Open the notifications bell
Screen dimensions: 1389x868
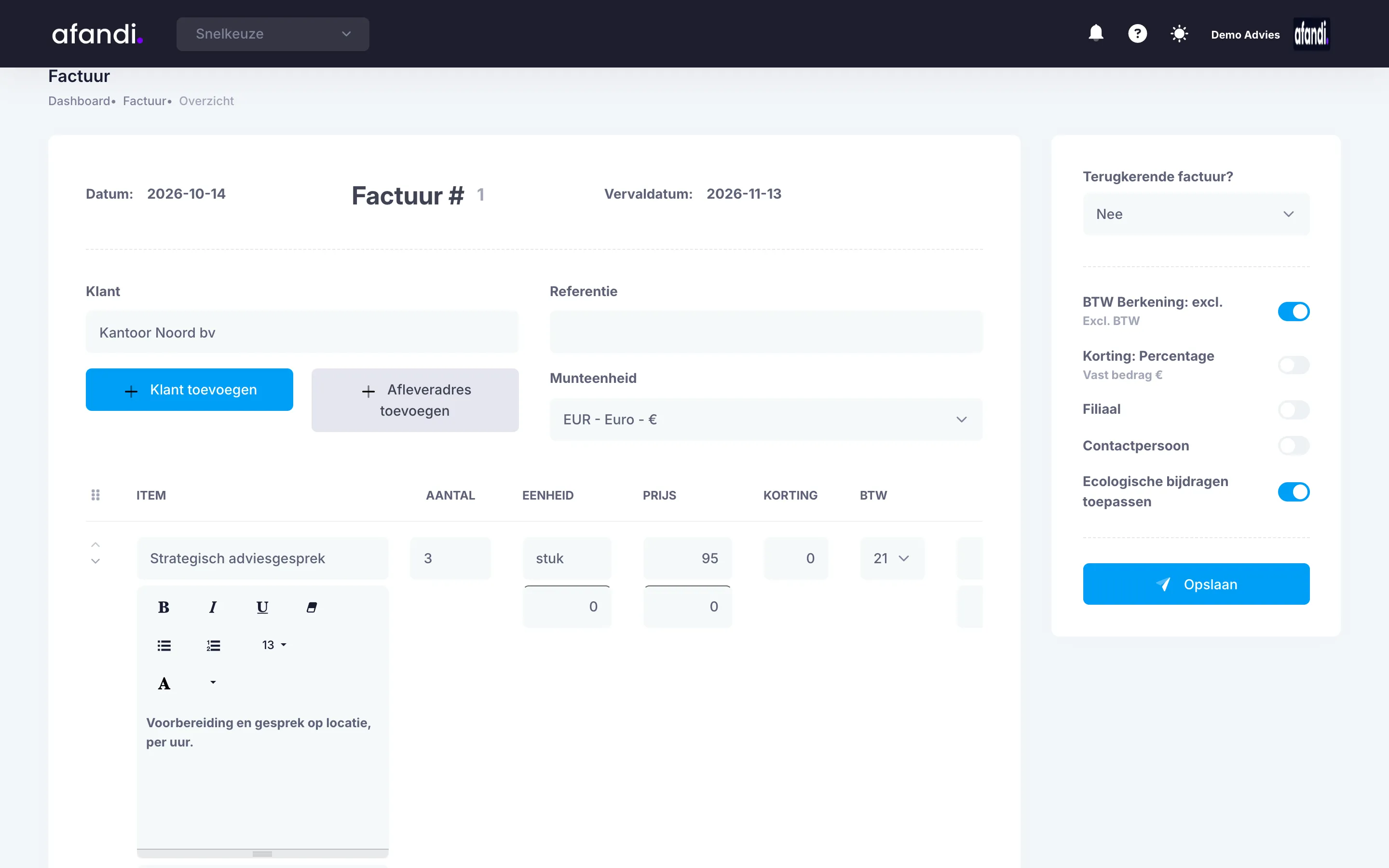tap(1096, 33)
